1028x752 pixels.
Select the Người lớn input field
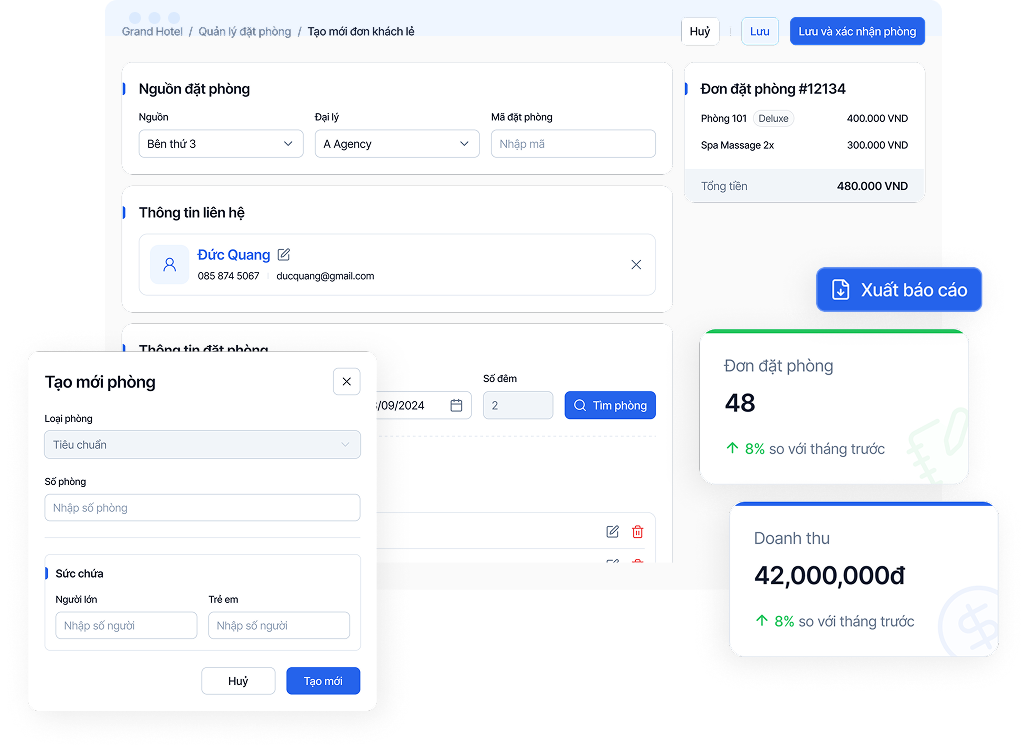pyautogui.click(x=126, y=626)
